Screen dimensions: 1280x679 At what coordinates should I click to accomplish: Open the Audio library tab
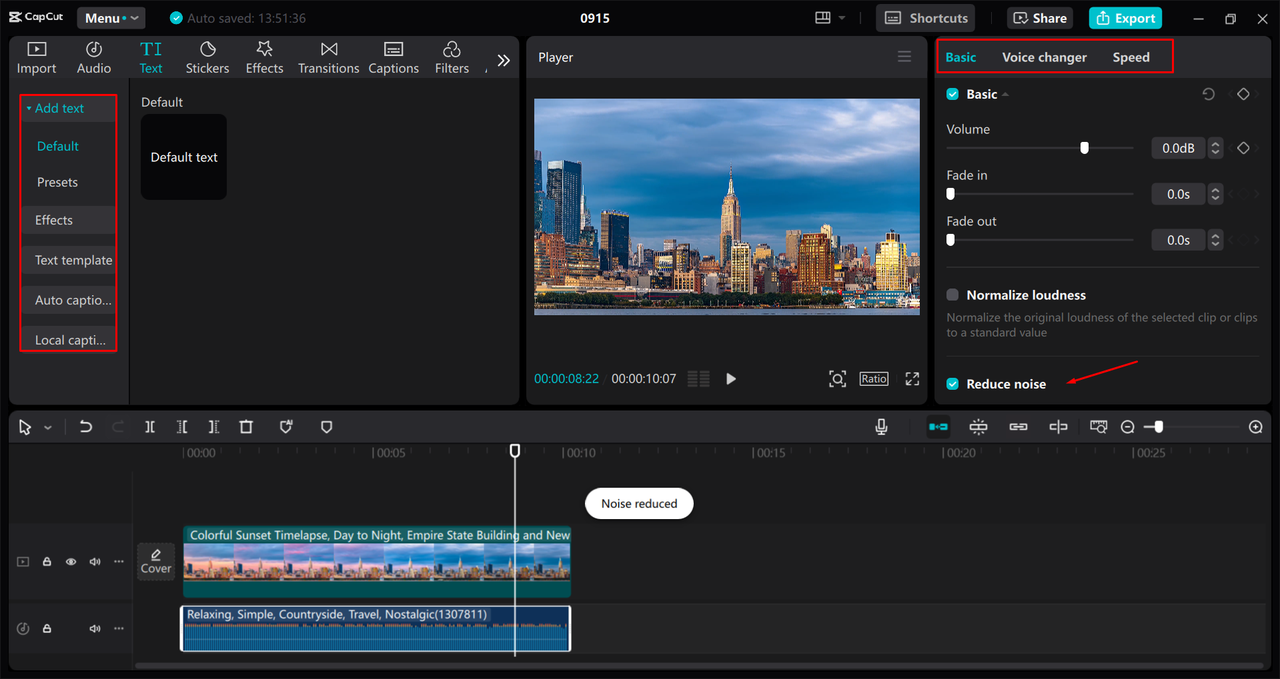pyautogui.click(x=94, y=58)
